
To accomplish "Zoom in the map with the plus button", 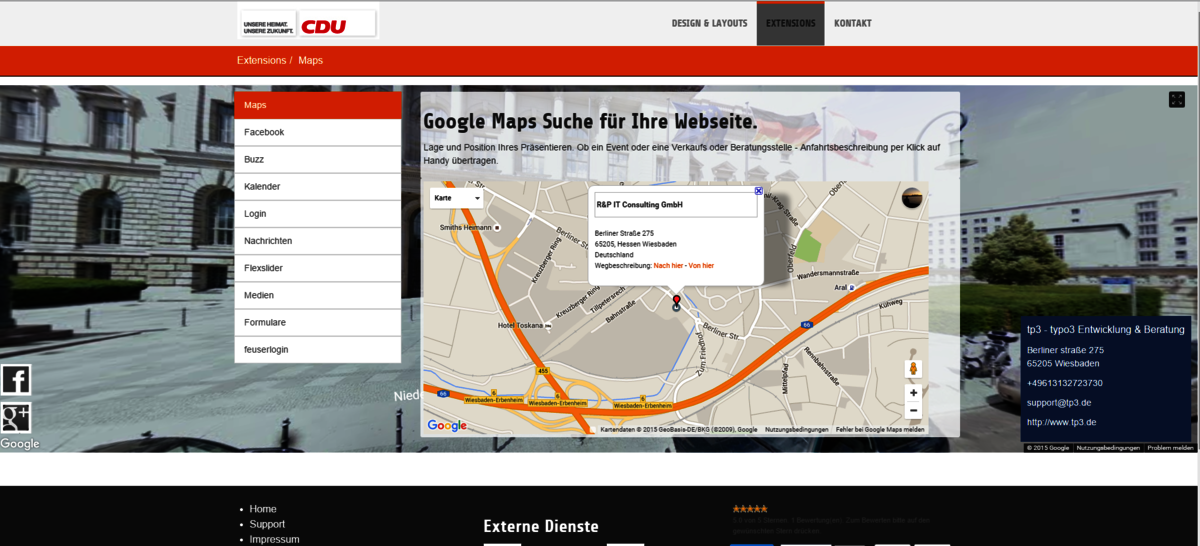I will click(x=912, y=393).
